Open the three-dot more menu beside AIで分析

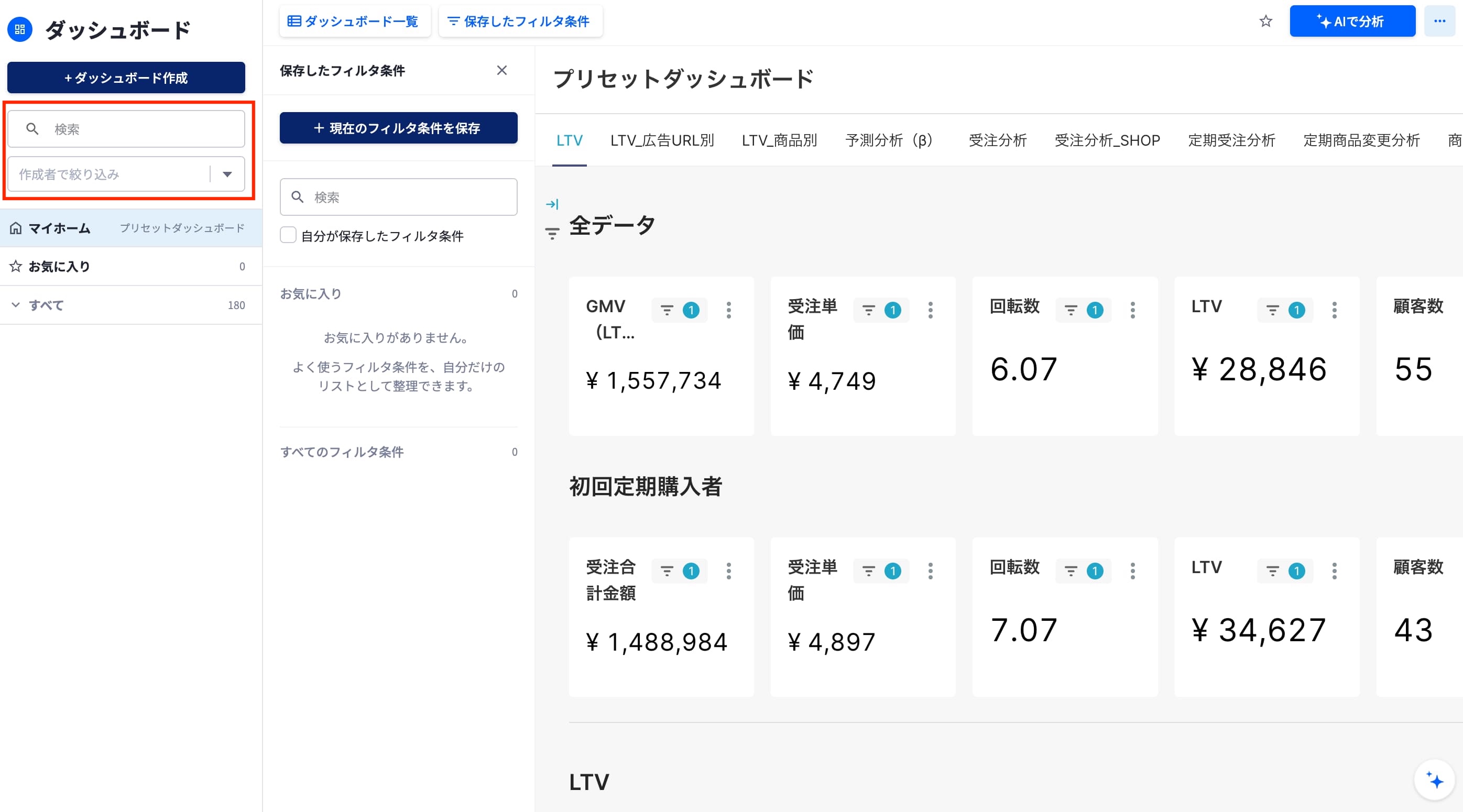click(x=1439, y=21)
